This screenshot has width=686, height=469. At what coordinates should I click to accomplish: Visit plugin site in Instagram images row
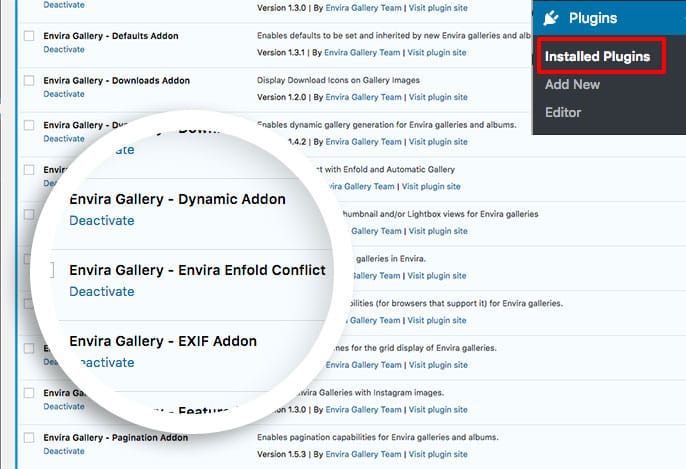[x=437, y=410]
